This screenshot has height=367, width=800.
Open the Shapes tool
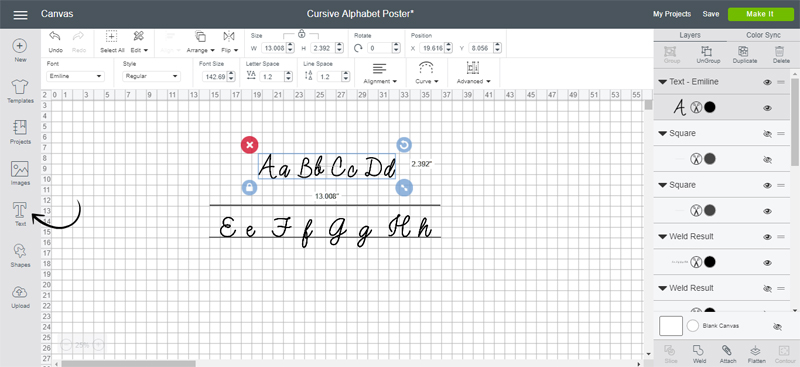(x=20, y=255)
